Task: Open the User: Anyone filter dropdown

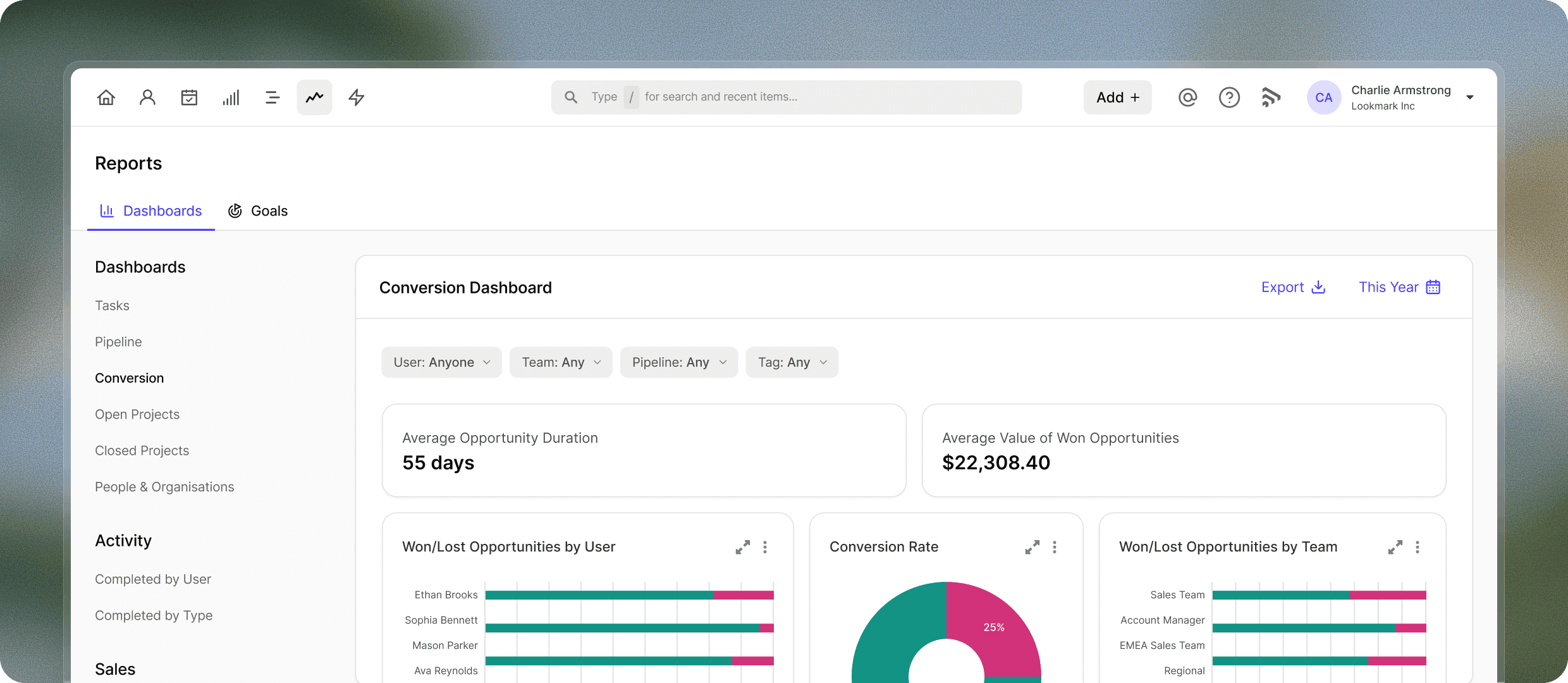Action: (441, 362)
